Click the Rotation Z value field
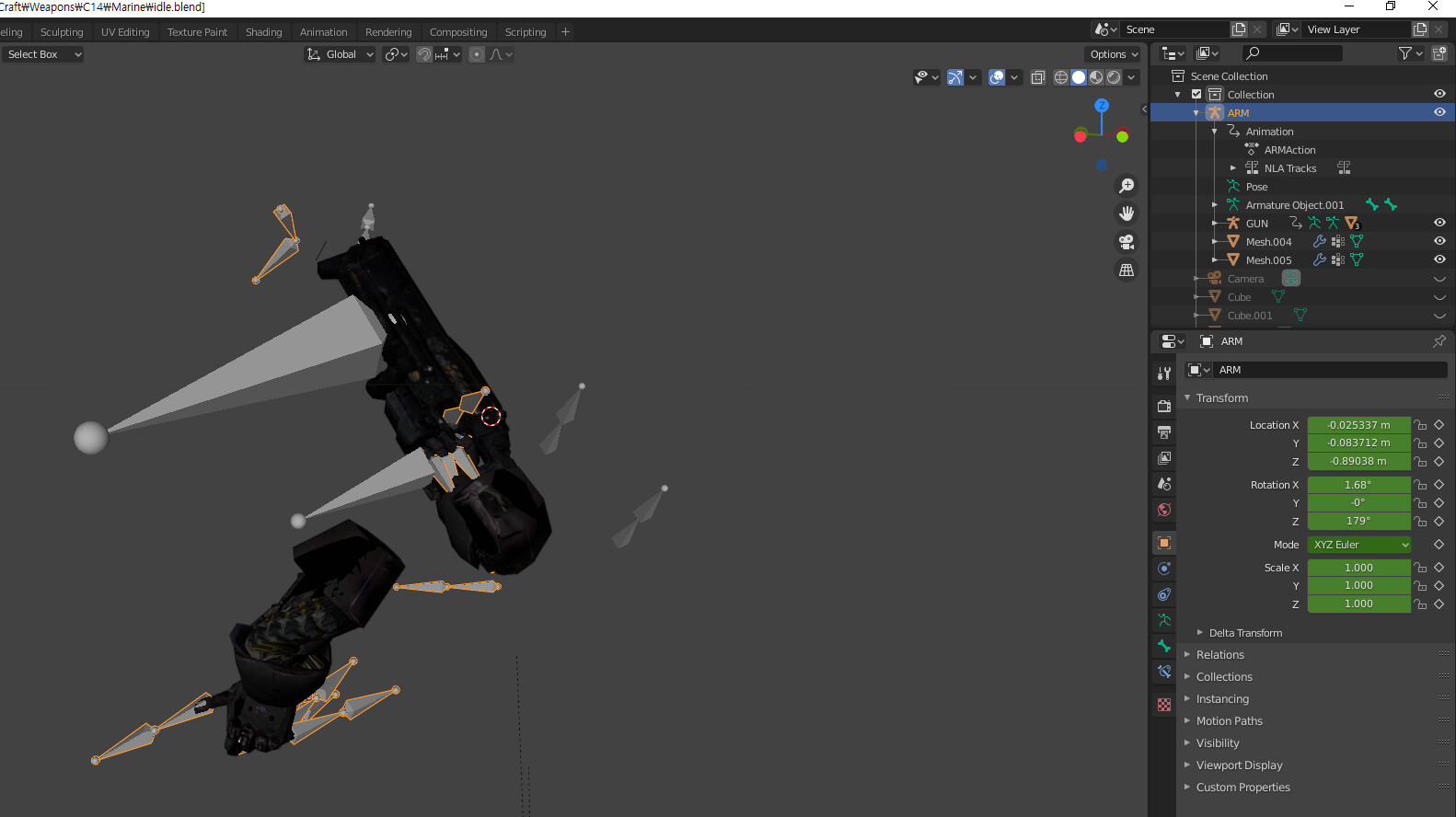 pos(1358,521)
